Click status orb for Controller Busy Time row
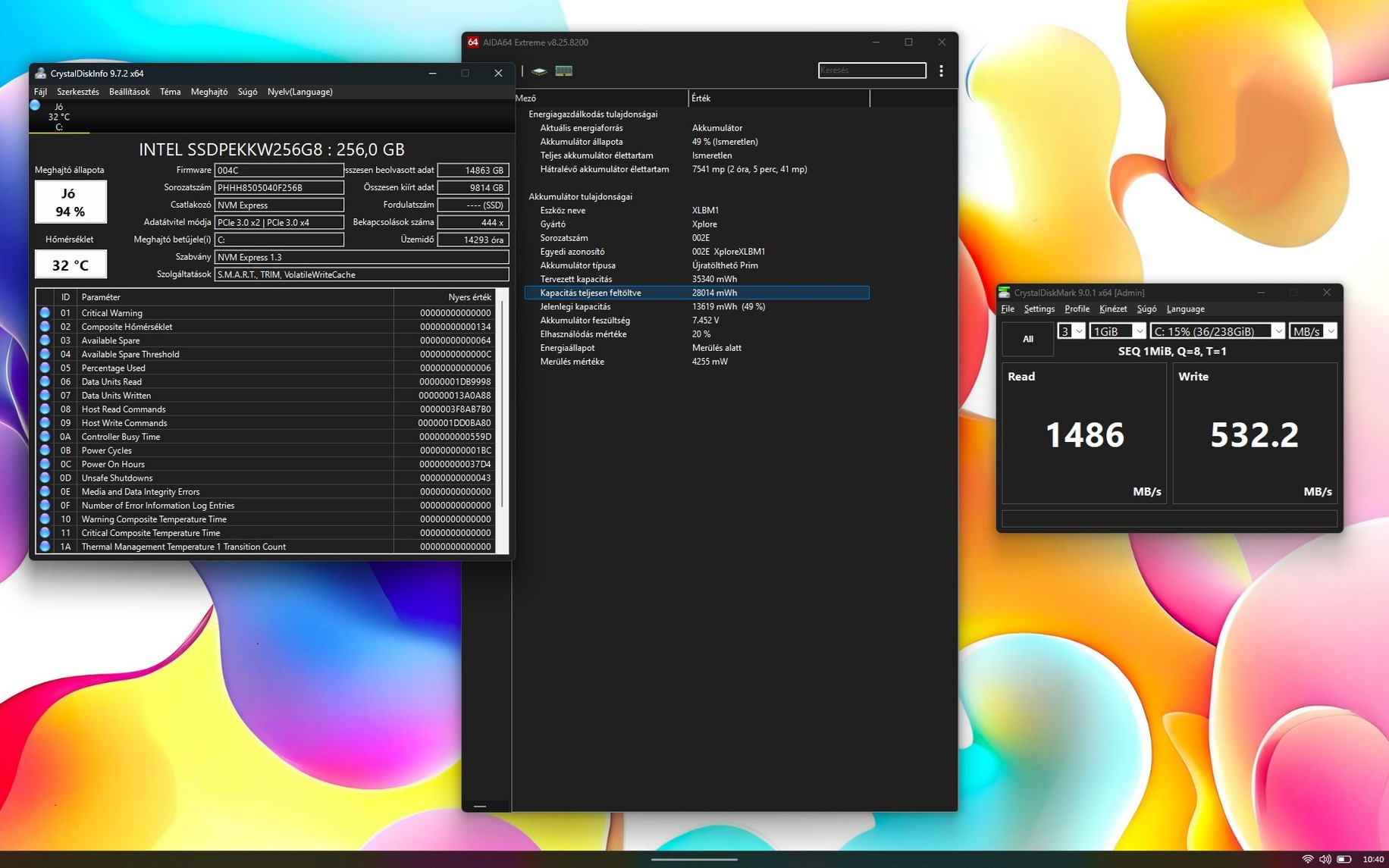 [x=45, y=437]
